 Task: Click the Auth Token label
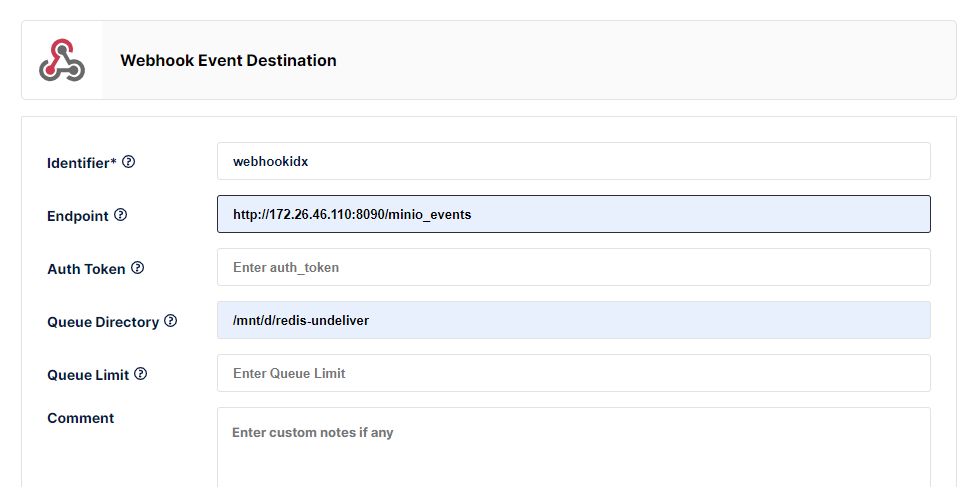coord(86,269)
